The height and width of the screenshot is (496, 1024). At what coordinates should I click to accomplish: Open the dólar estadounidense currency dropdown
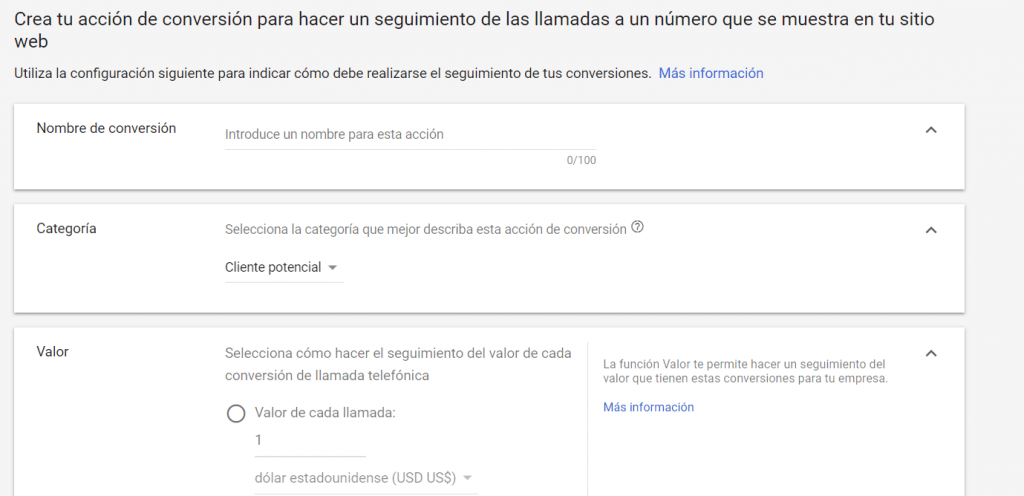[366, 478]
